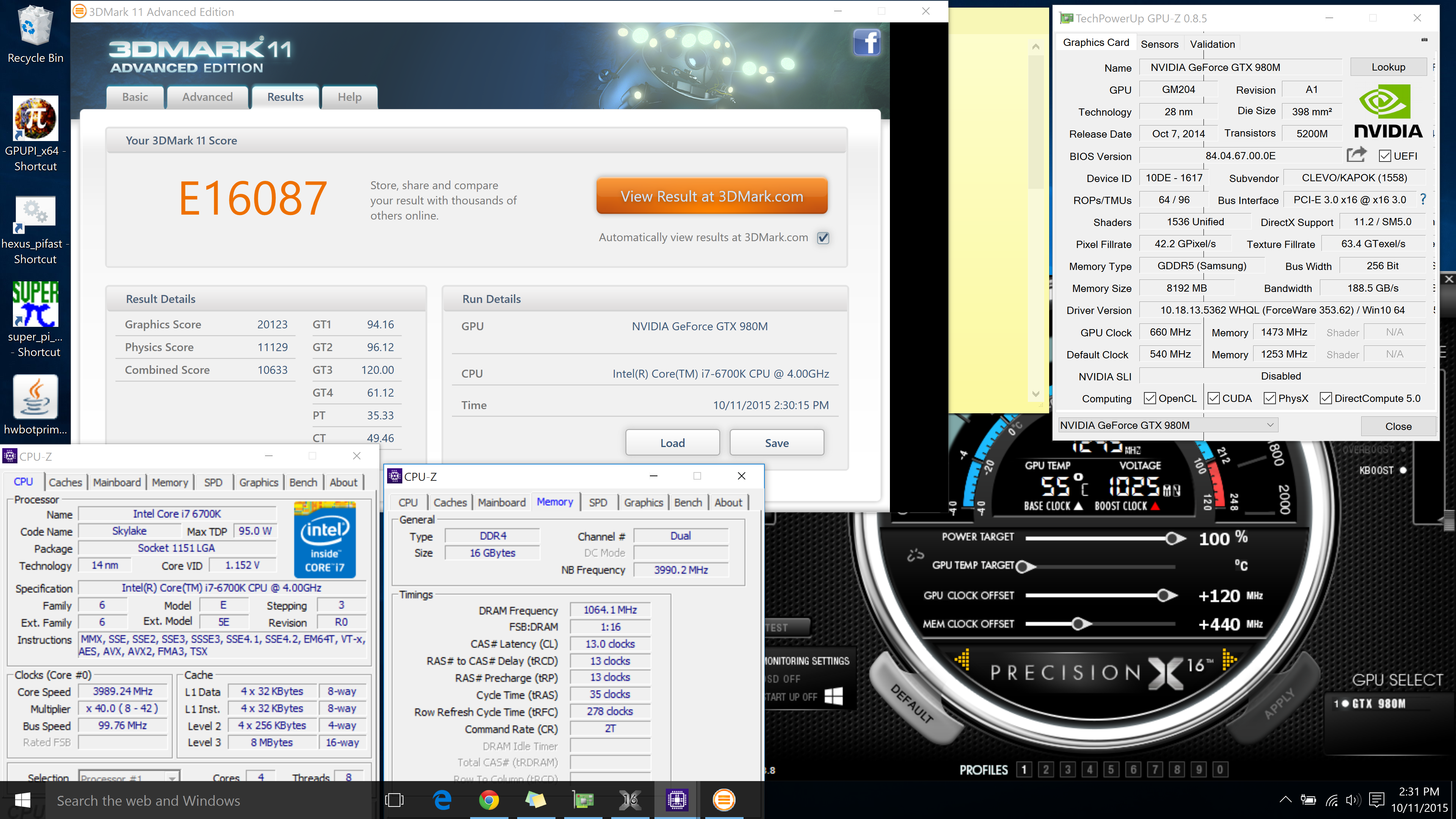The height and width of the screenshot is (819, 1456).
Task: Switch to the Basic tab in 3DMark
Action: click(x=135, y=97)
